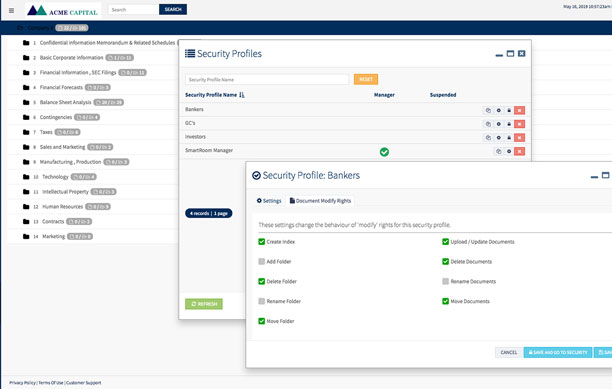
Task: Open settings gear for Bankers profile
Action: (498, 110)
